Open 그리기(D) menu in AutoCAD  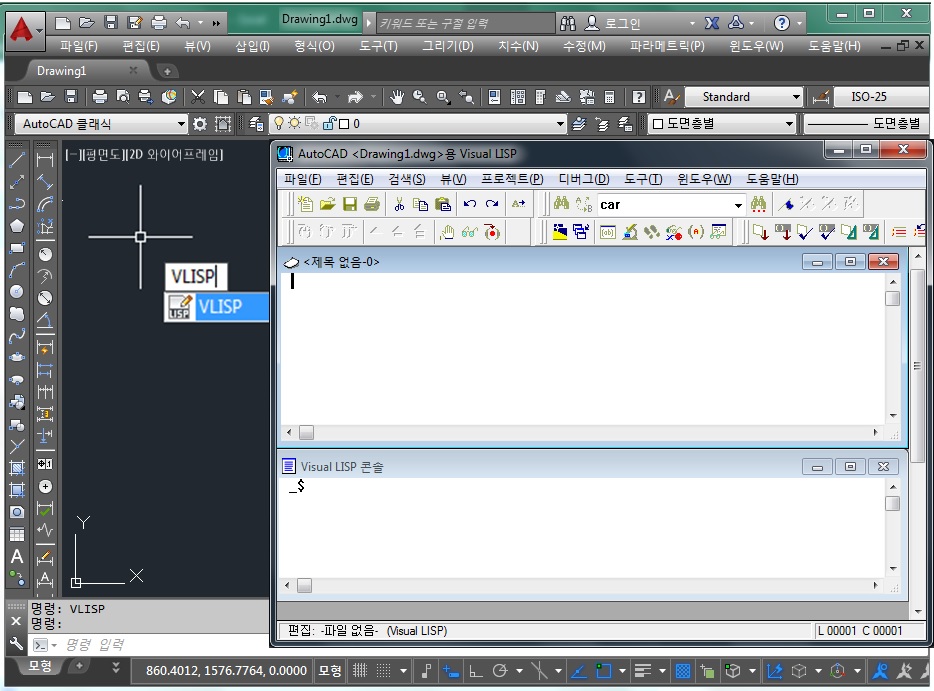[x=447, y=46]
